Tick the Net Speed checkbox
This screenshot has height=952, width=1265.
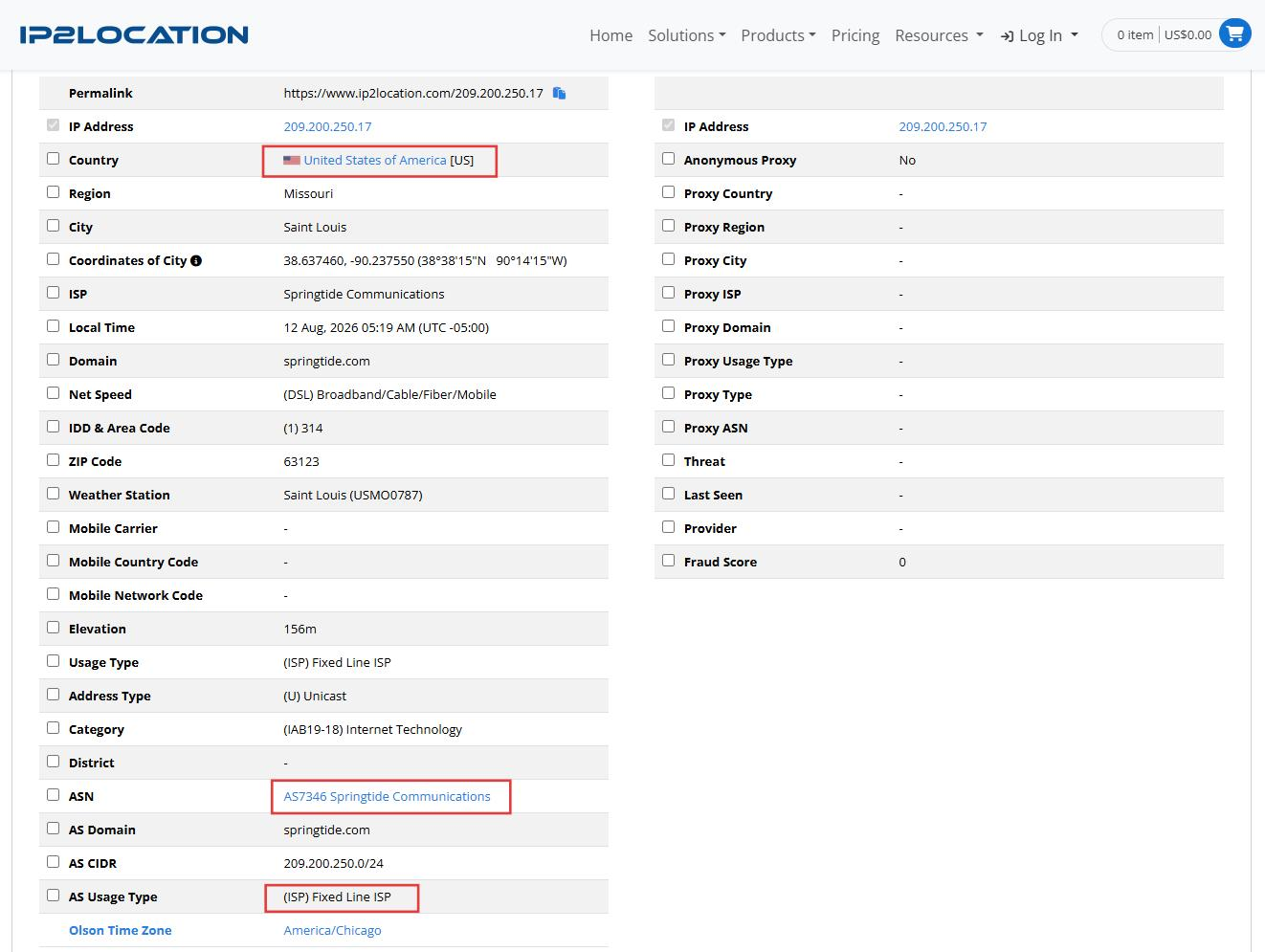[54, 393]
